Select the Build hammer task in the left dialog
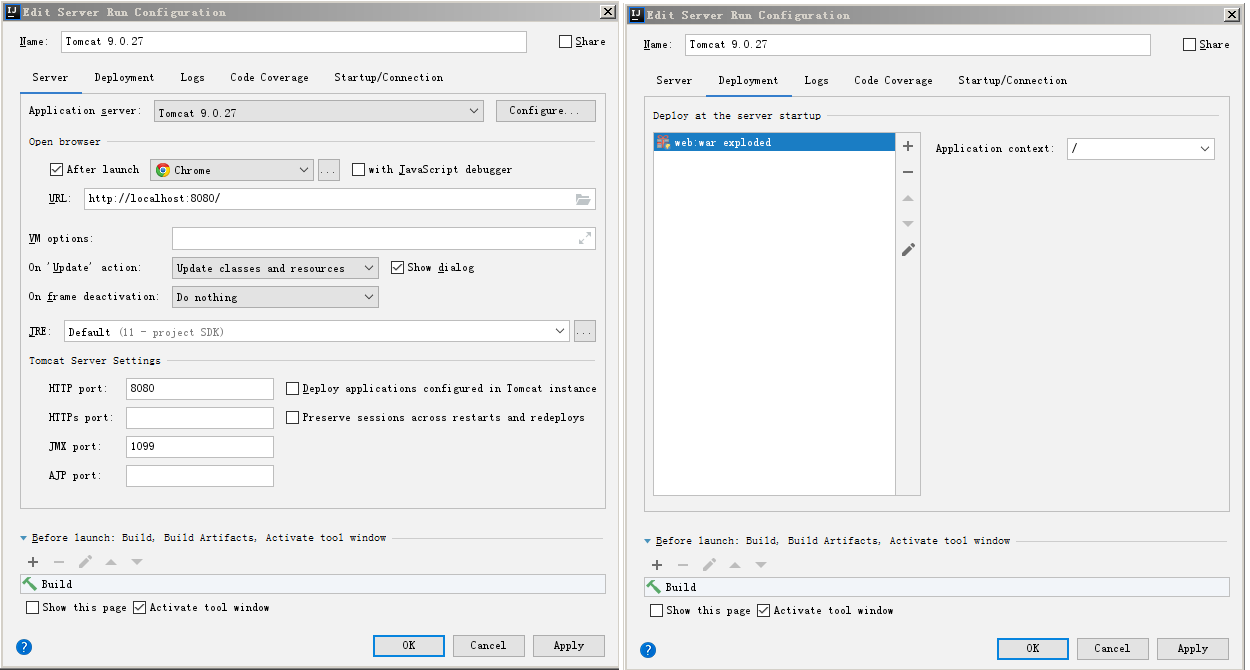Image resolution: width=1250 pixels, height=670 pixels. pos(312,584)
